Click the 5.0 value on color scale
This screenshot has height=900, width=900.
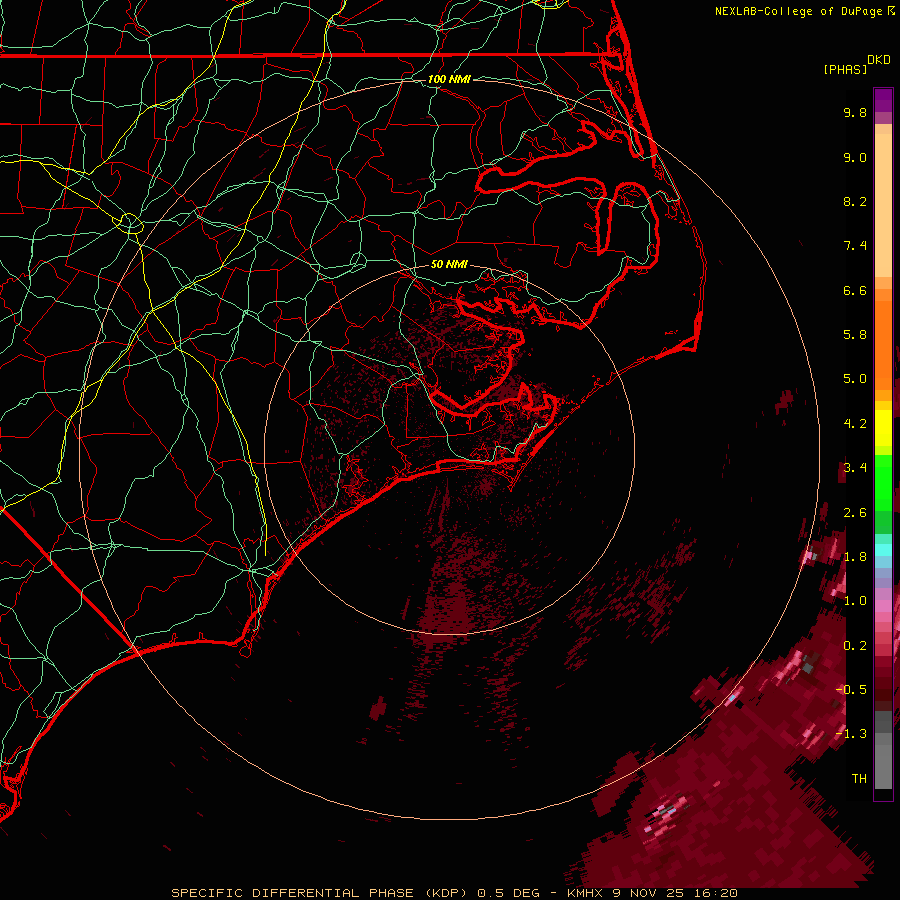tap(855, 379)
